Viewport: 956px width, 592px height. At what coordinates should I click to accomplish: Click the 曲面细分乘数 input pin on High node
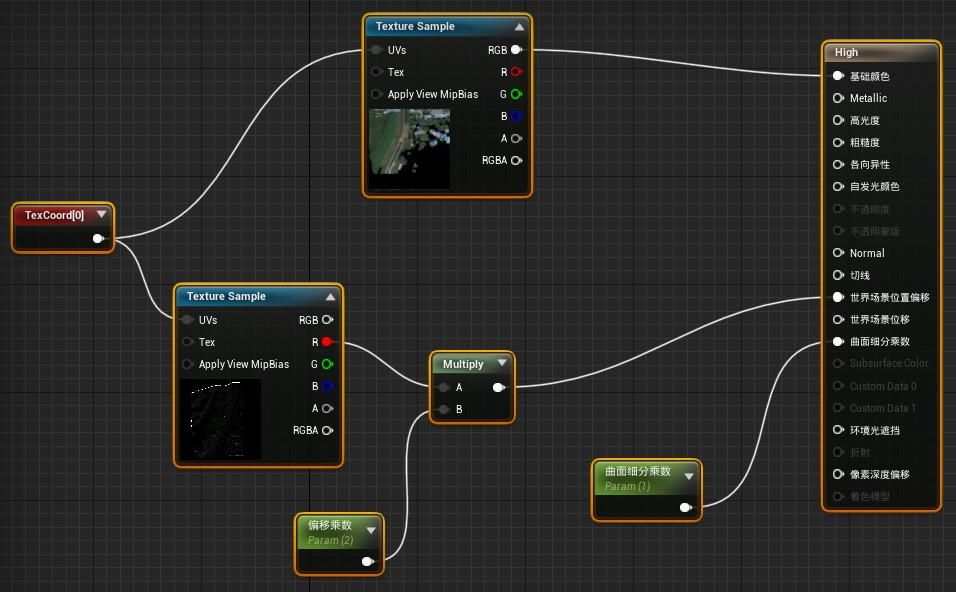pyautogui.click(x=838, y=341)
